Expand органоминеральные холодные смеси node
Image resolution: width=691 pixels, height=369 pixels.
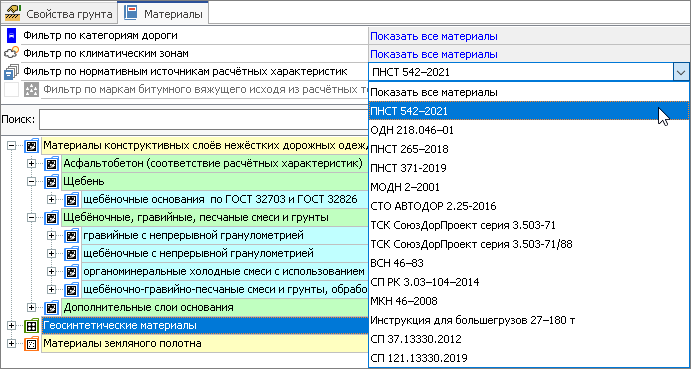point(52,272)
